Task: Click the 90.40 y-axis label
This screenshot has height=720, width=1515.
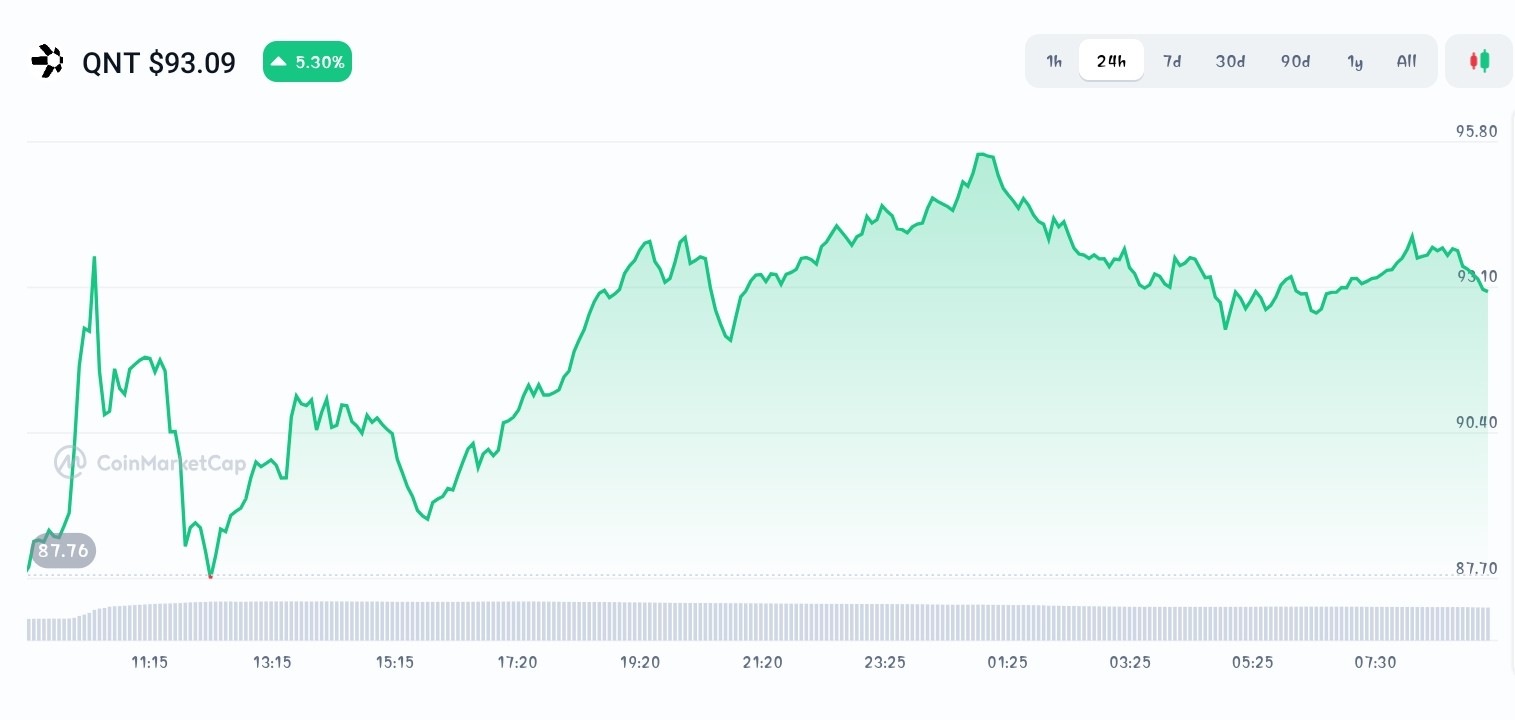Action: 1476,422
